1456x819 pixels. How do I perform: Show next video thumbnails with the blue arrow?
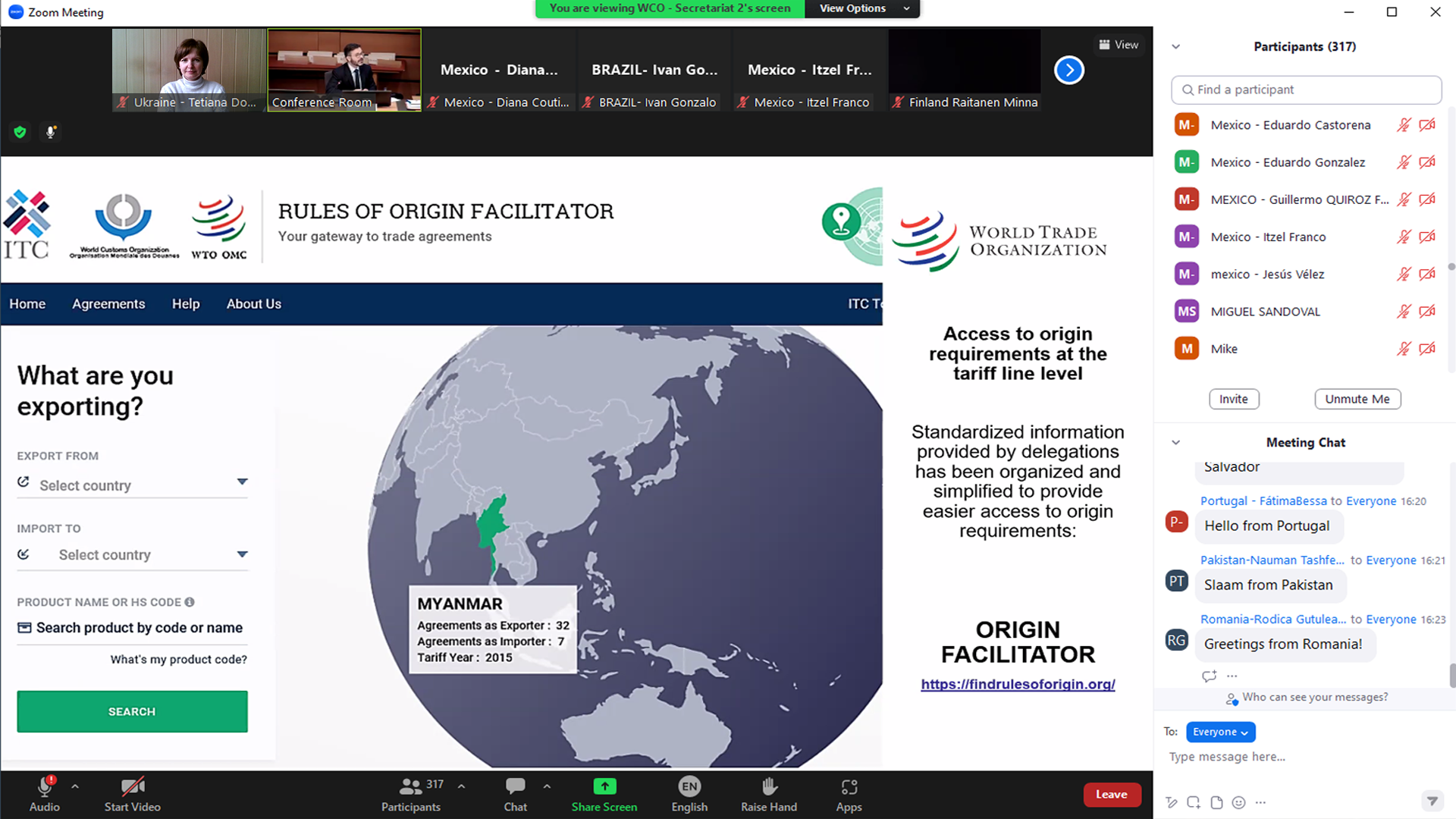click(1069, 71)
